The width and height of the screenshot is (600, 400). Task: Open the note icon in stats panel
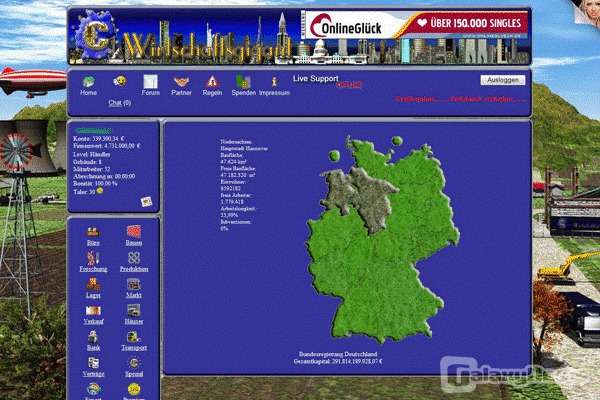click(x=146, y=201)
